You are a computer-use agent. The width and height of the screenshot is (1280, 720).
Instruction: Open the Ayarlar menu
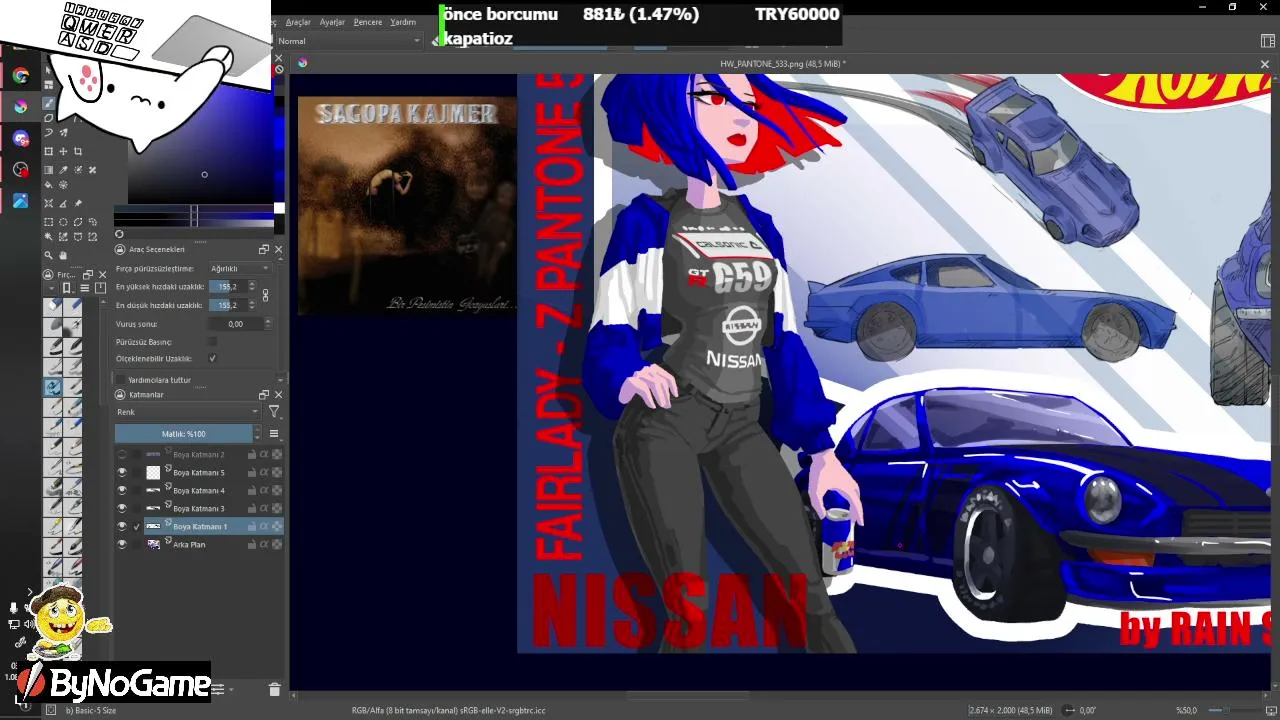click(x=332, y=22)
